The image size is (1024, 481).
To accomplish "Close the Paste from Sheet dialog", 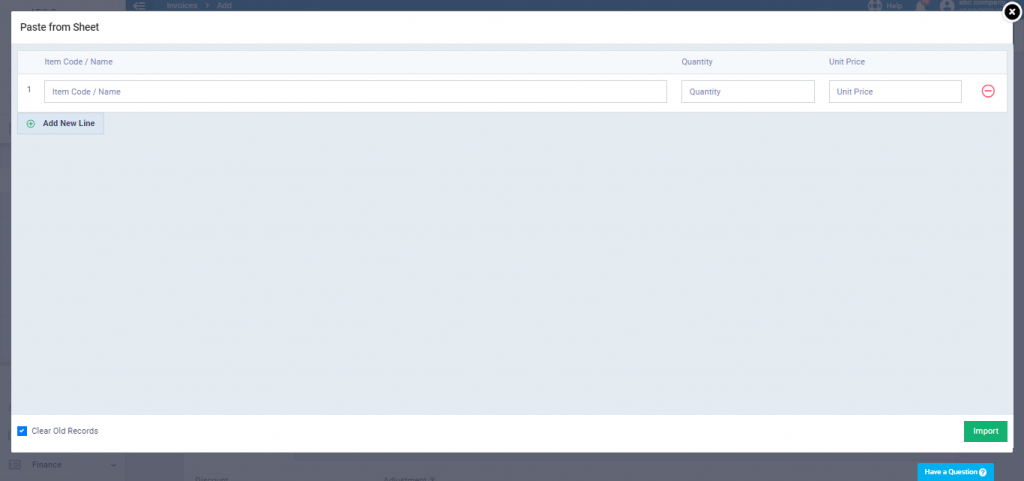I will pyautogui.click(x=1011, y=12).
